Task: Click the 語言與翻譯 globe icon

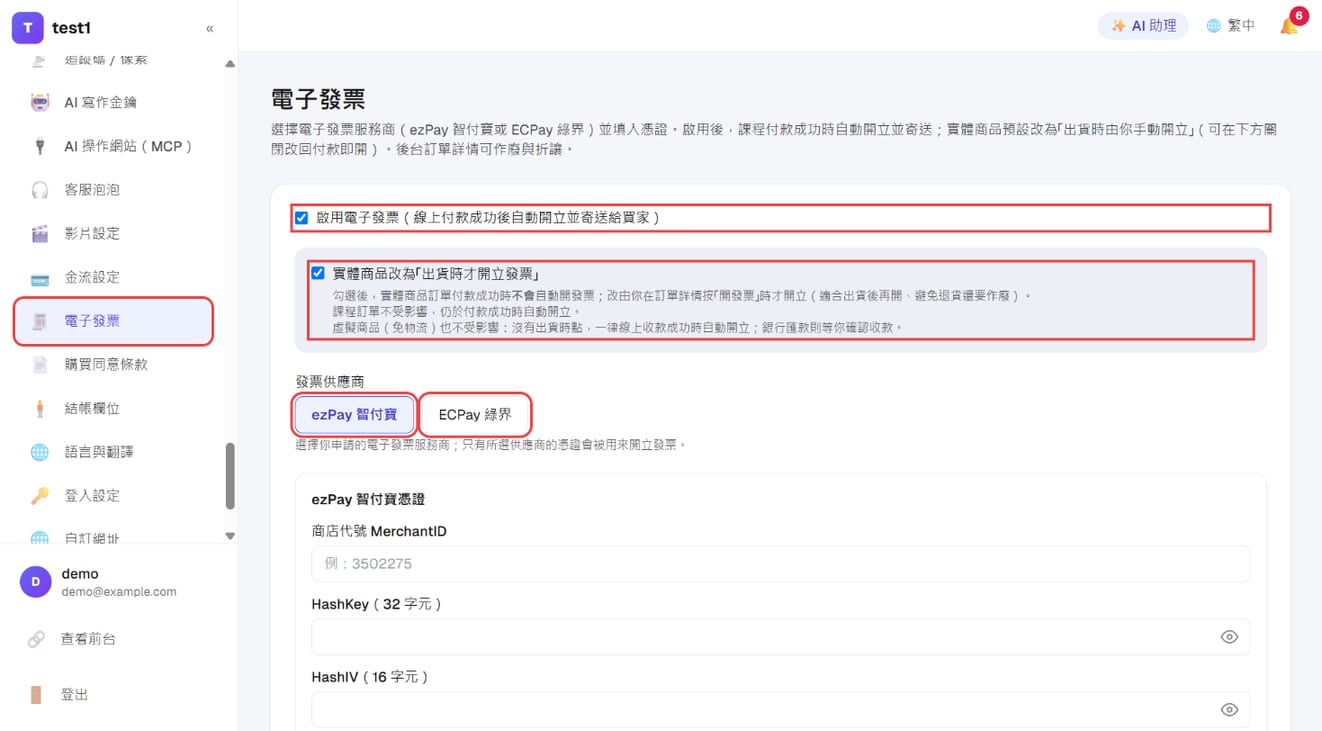Action: click(x=40, y=452)
